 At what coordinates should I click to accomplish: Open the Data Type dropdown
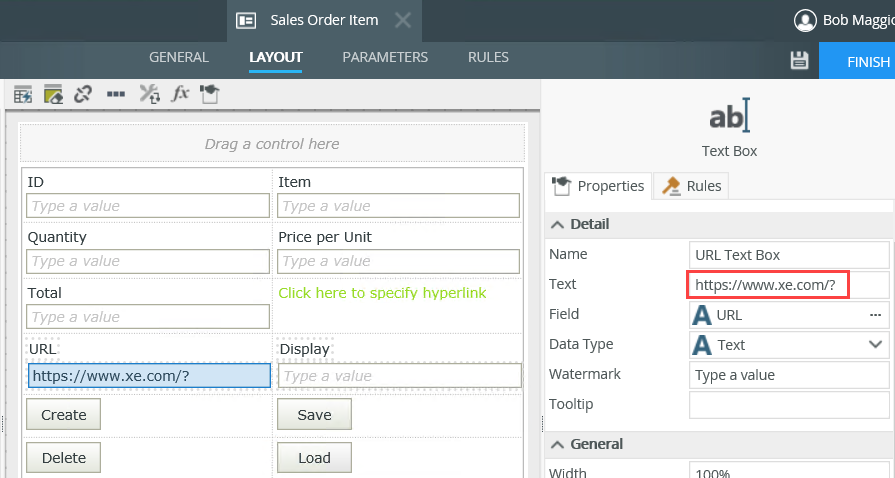click(875, 345)
